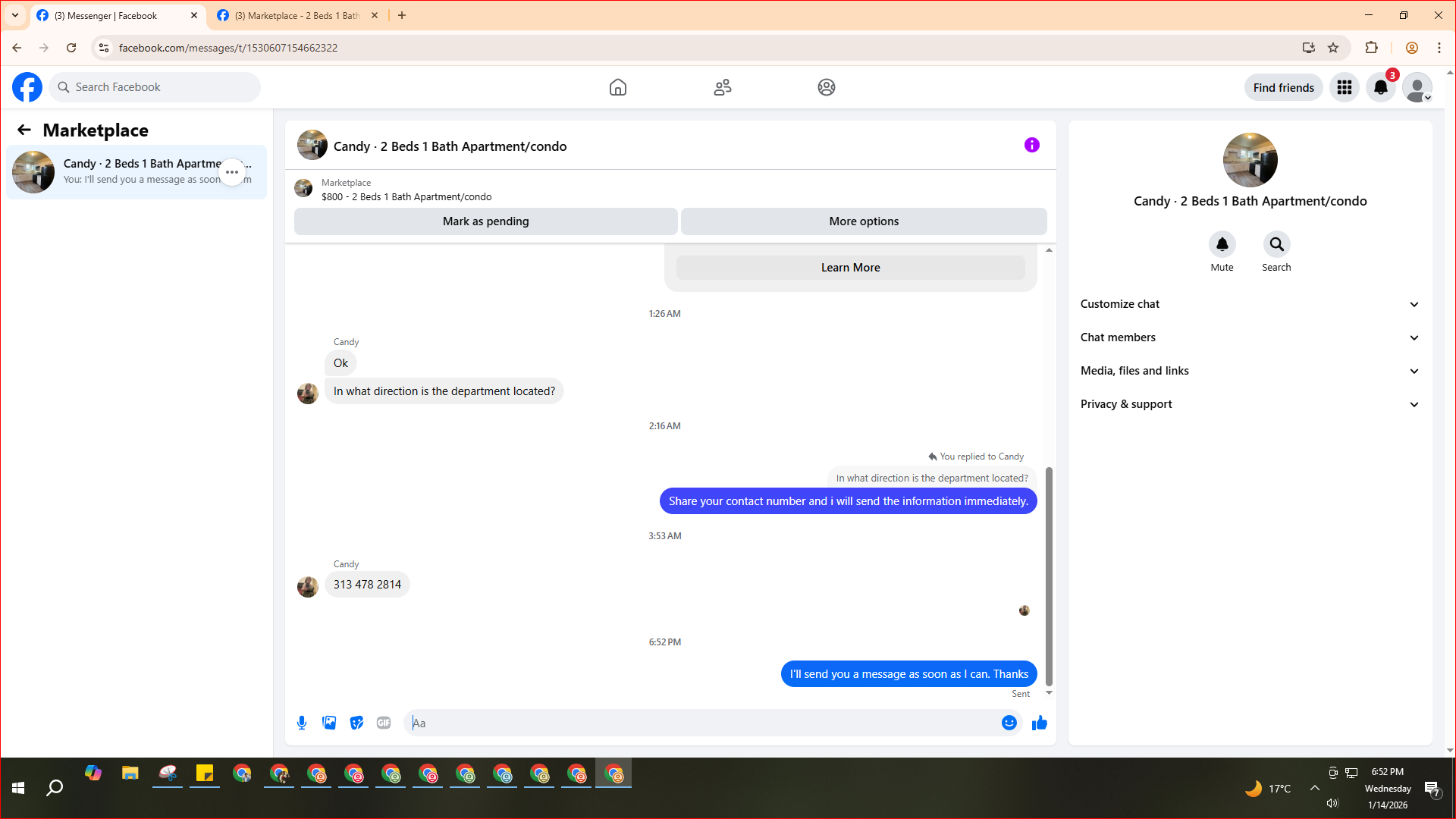This screenshot has height=819, width=1456.
Task: Attach a photo using the image icon
Action: coord(329,723)
